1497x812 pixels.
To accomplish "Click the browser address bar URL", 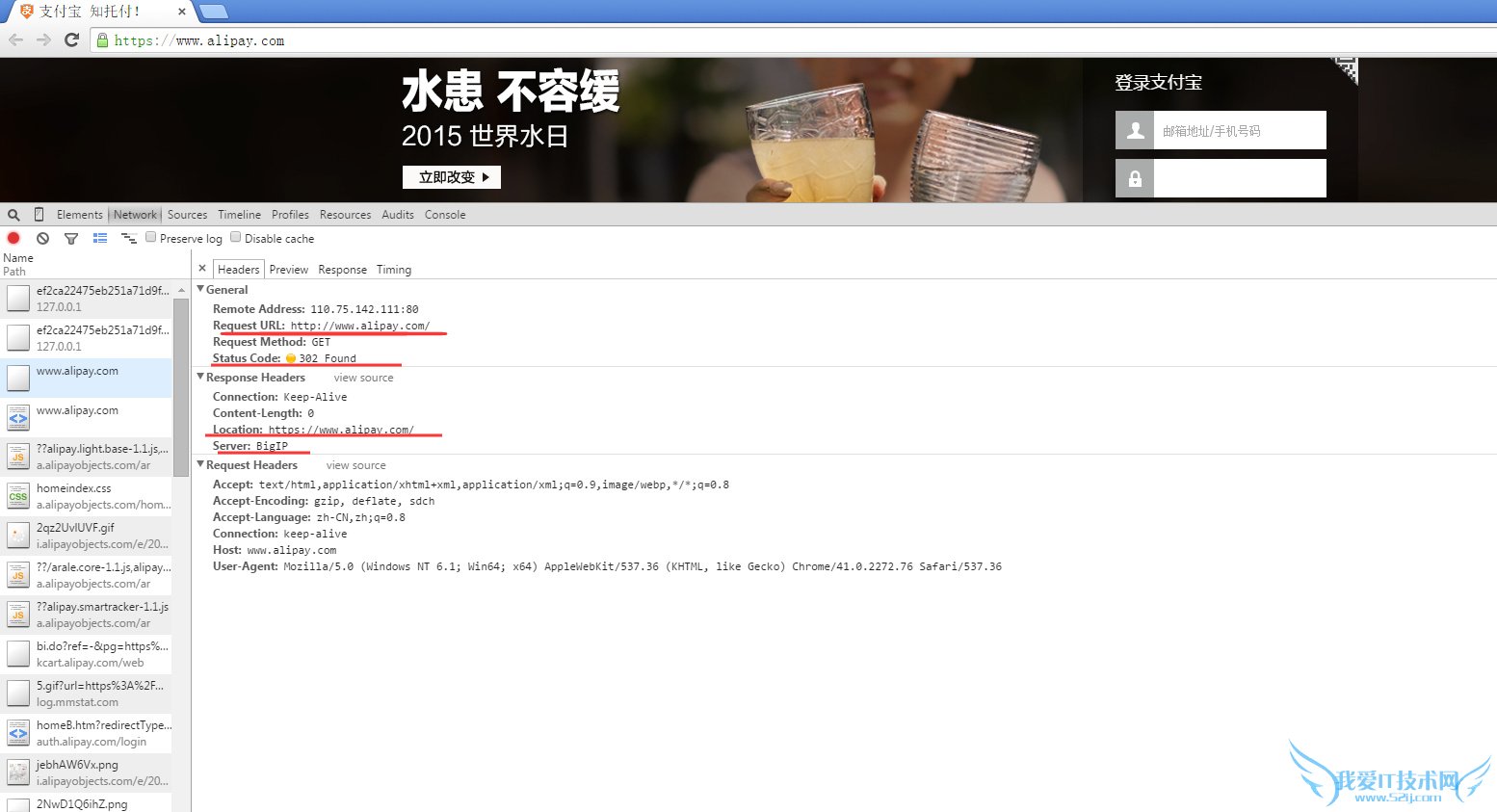I will point(199,40).
